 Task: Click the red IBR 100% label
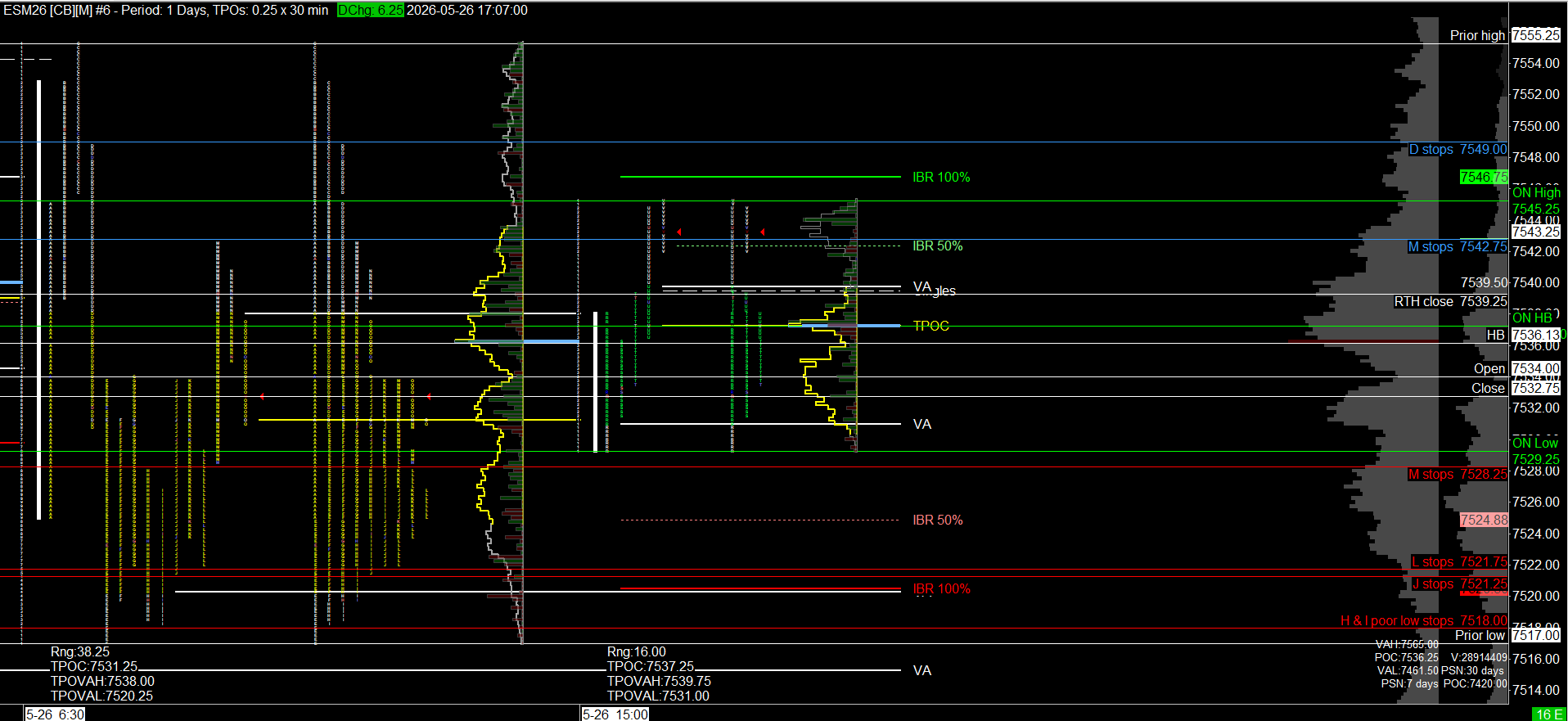941,588
